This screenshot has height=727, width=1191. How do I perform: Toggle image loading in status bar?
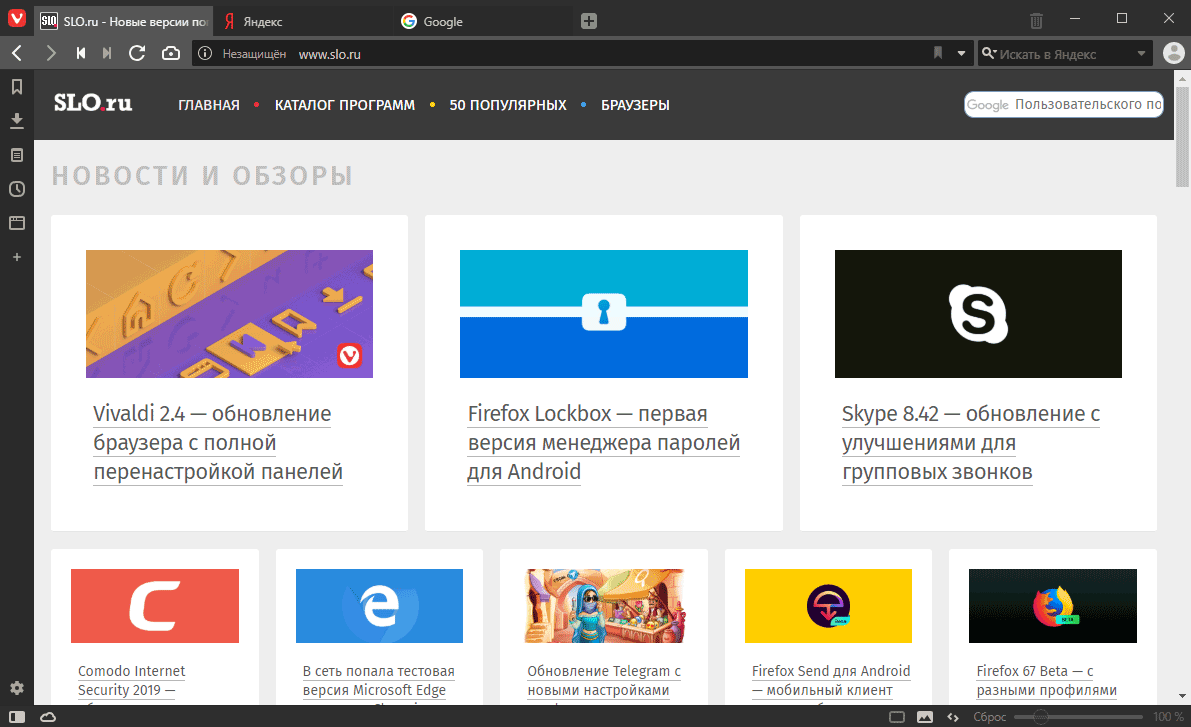924,716
